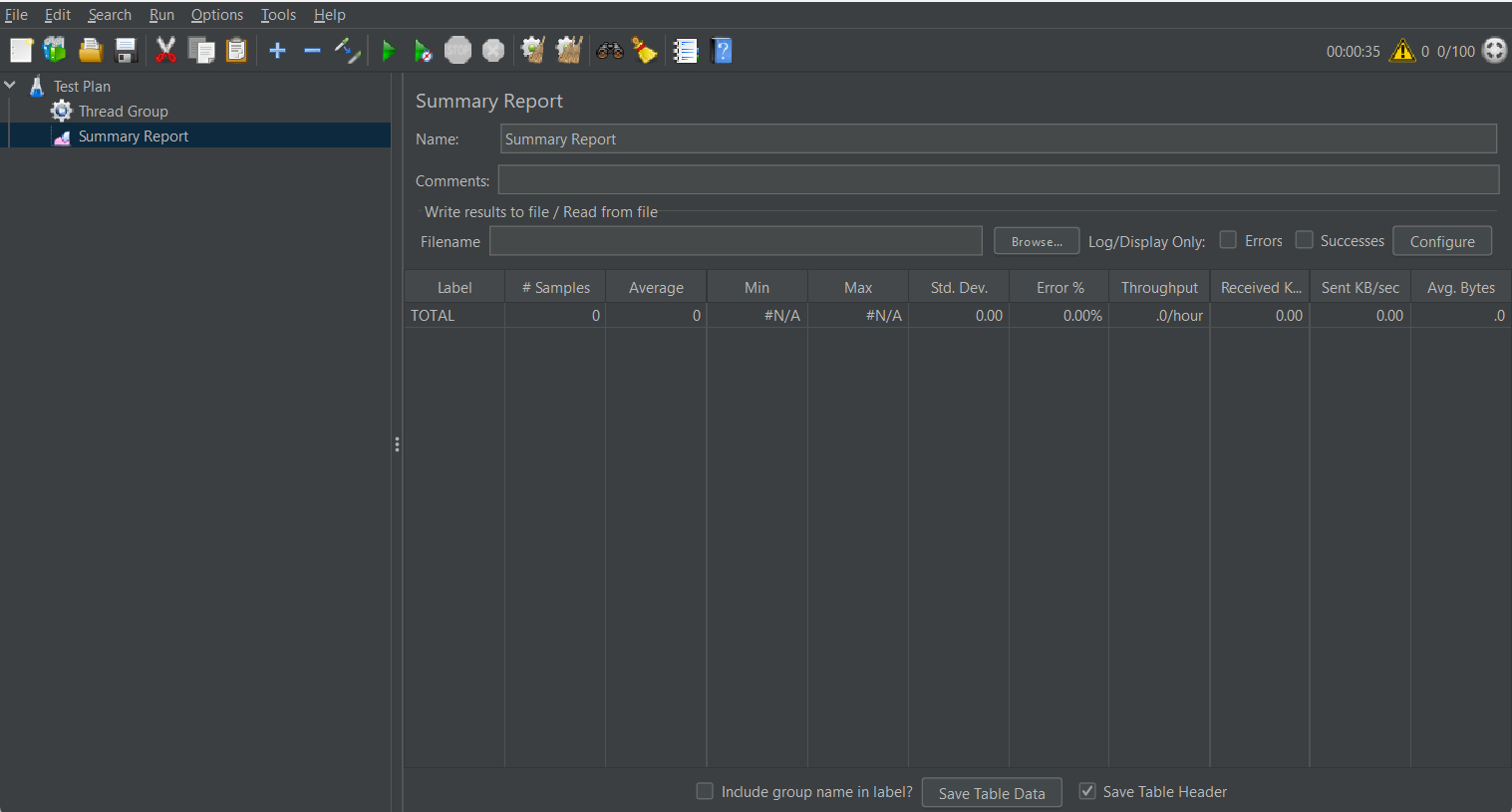Click the Shutdown test icon

[493, 50]
